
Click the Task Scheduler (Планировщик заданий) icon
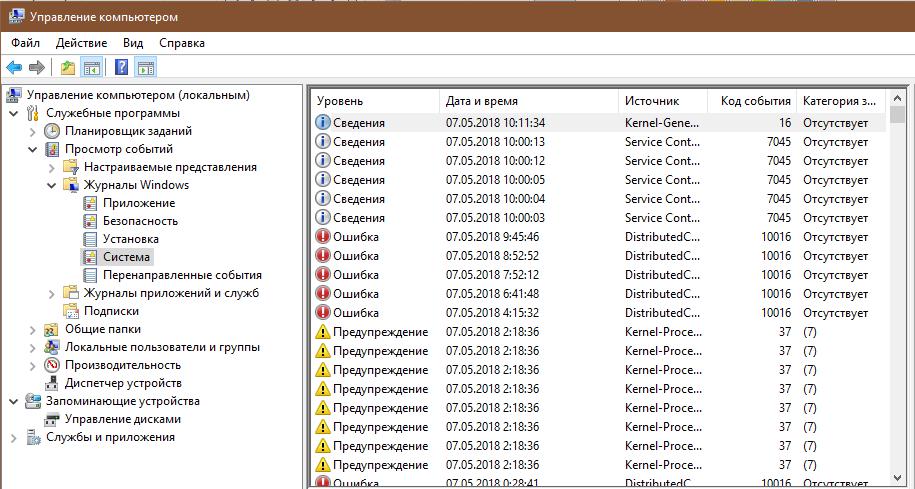[x=52, y=131]
